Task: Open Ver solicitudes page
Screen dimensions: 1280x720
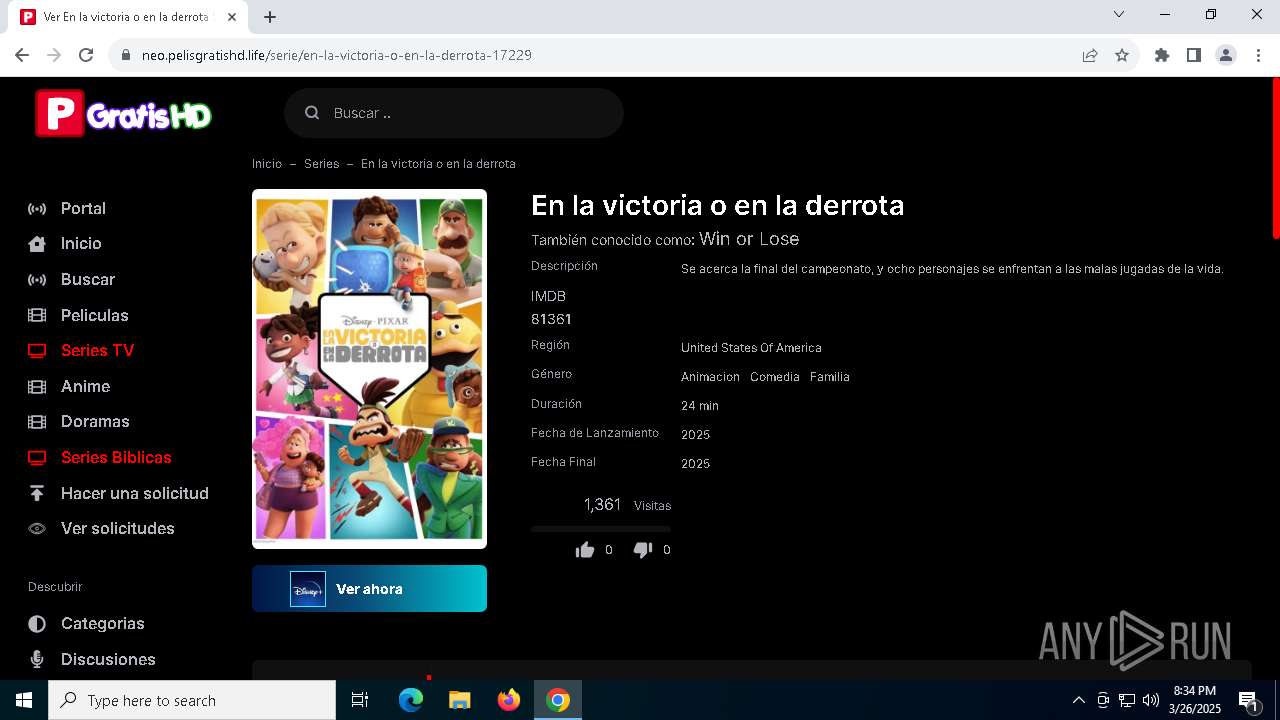Action: point(118,529)
